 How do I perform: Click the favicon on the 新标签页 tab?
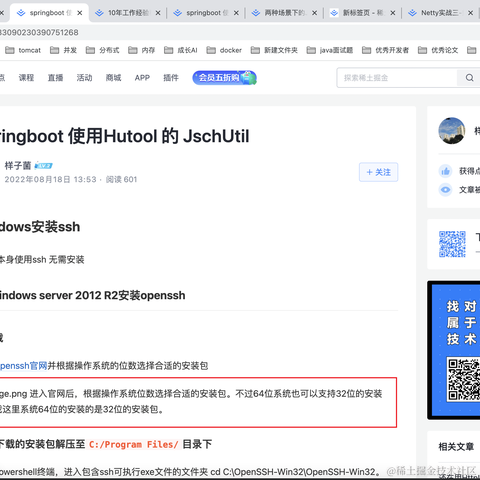coord(334,13)
